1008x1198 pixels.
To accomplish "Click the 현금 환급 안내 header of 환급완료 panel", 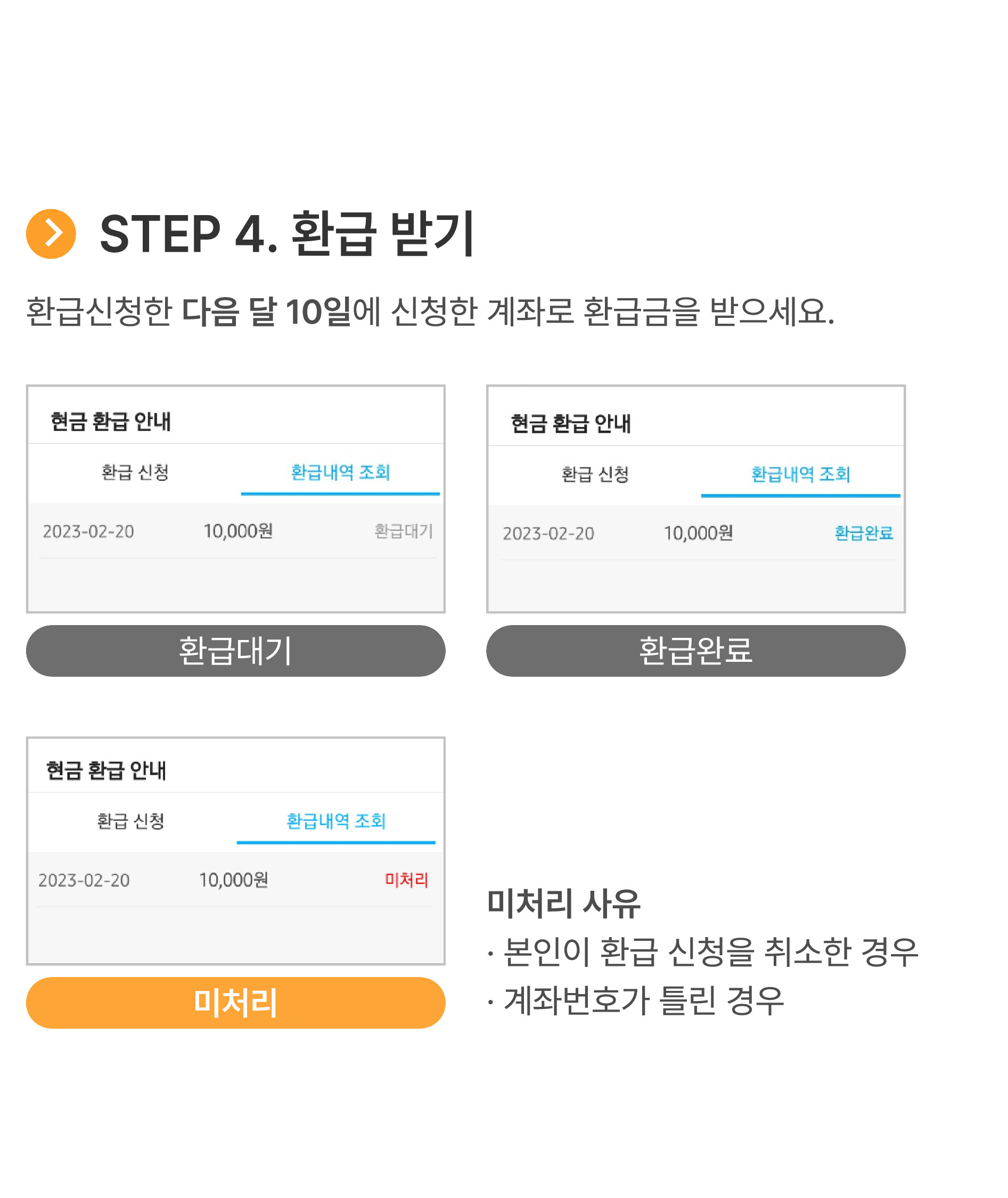I will [x=570, y=424].
